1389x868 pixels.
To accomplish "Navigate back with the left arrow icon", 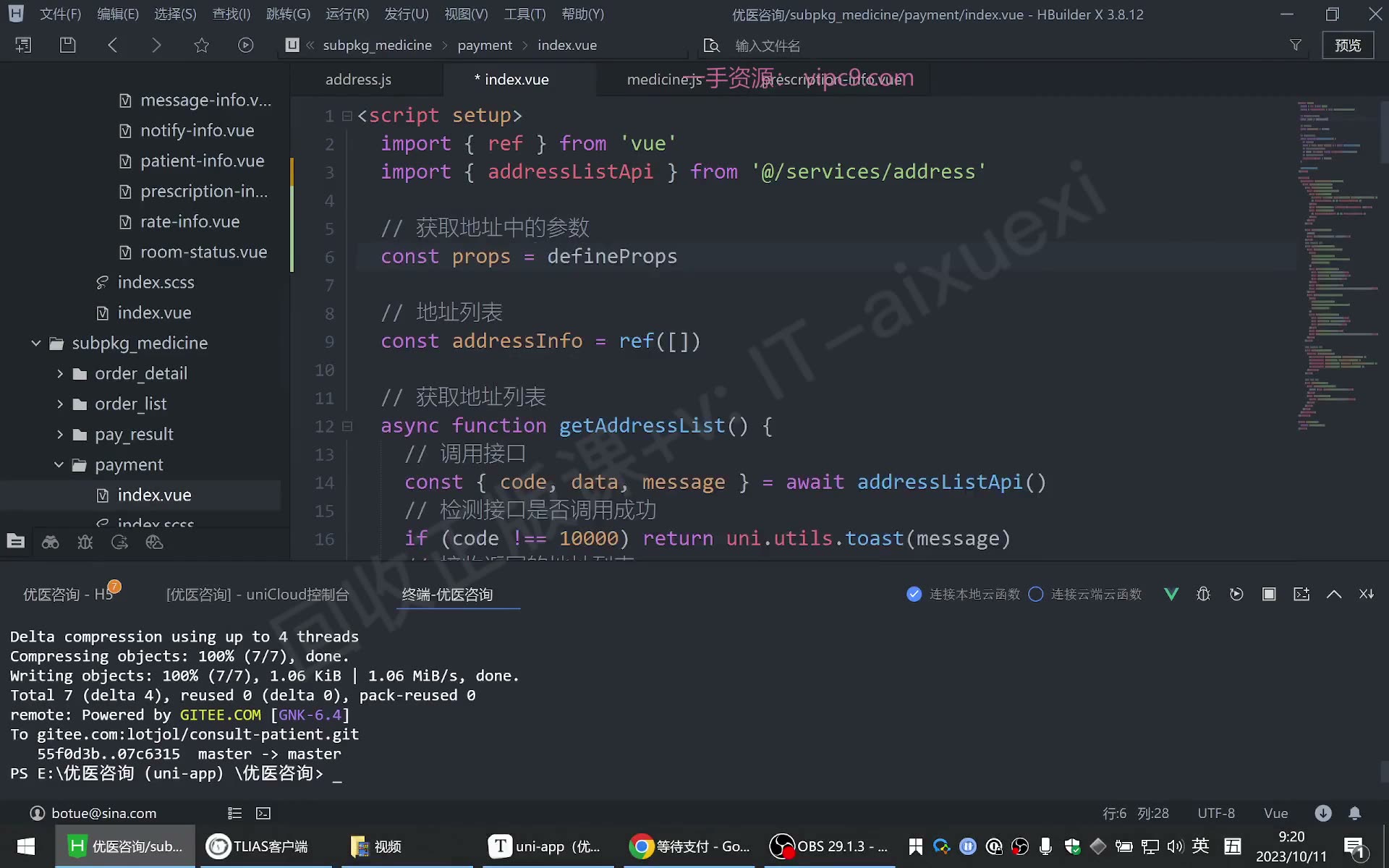I will (x=112, y=45).
